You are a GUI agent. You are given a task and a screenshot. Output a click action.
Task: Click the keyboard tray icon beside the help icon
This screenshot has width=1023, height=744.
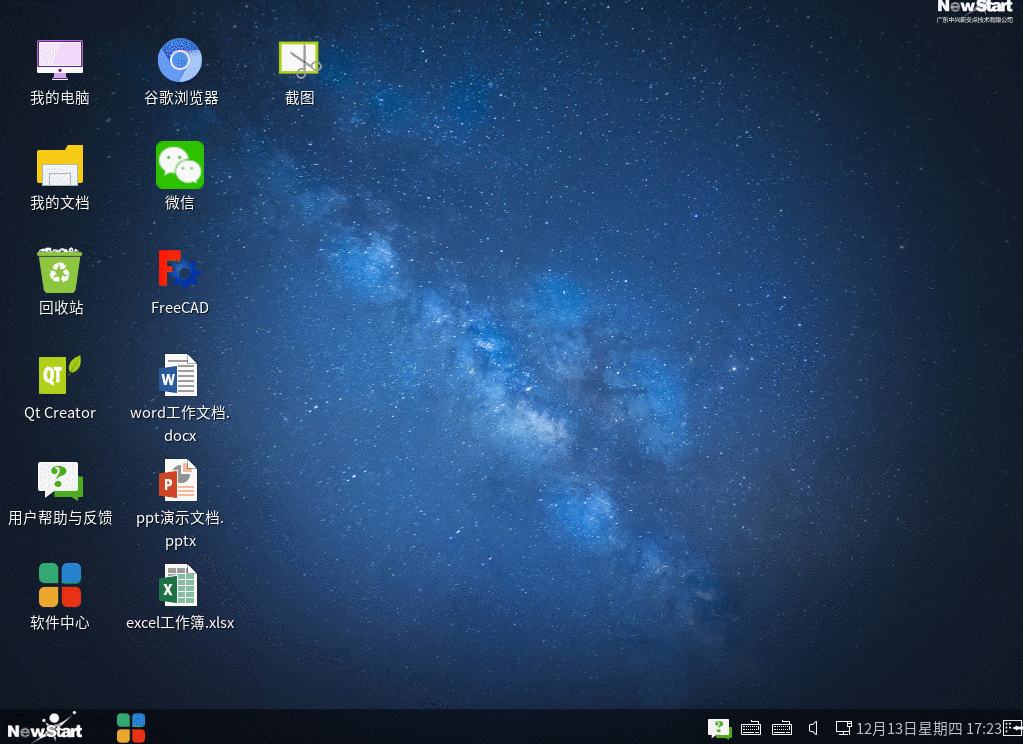(751, 728)
